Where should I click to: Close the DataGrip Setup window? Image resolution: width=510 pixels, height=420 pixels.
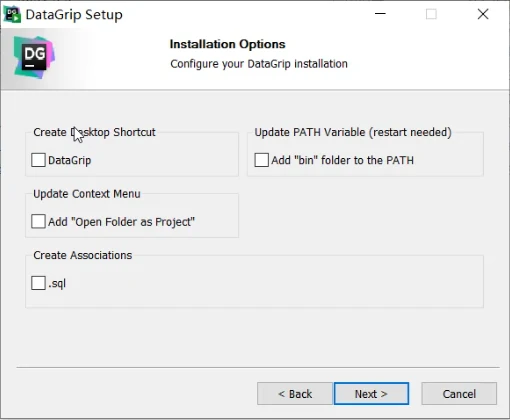click(483, 14)
